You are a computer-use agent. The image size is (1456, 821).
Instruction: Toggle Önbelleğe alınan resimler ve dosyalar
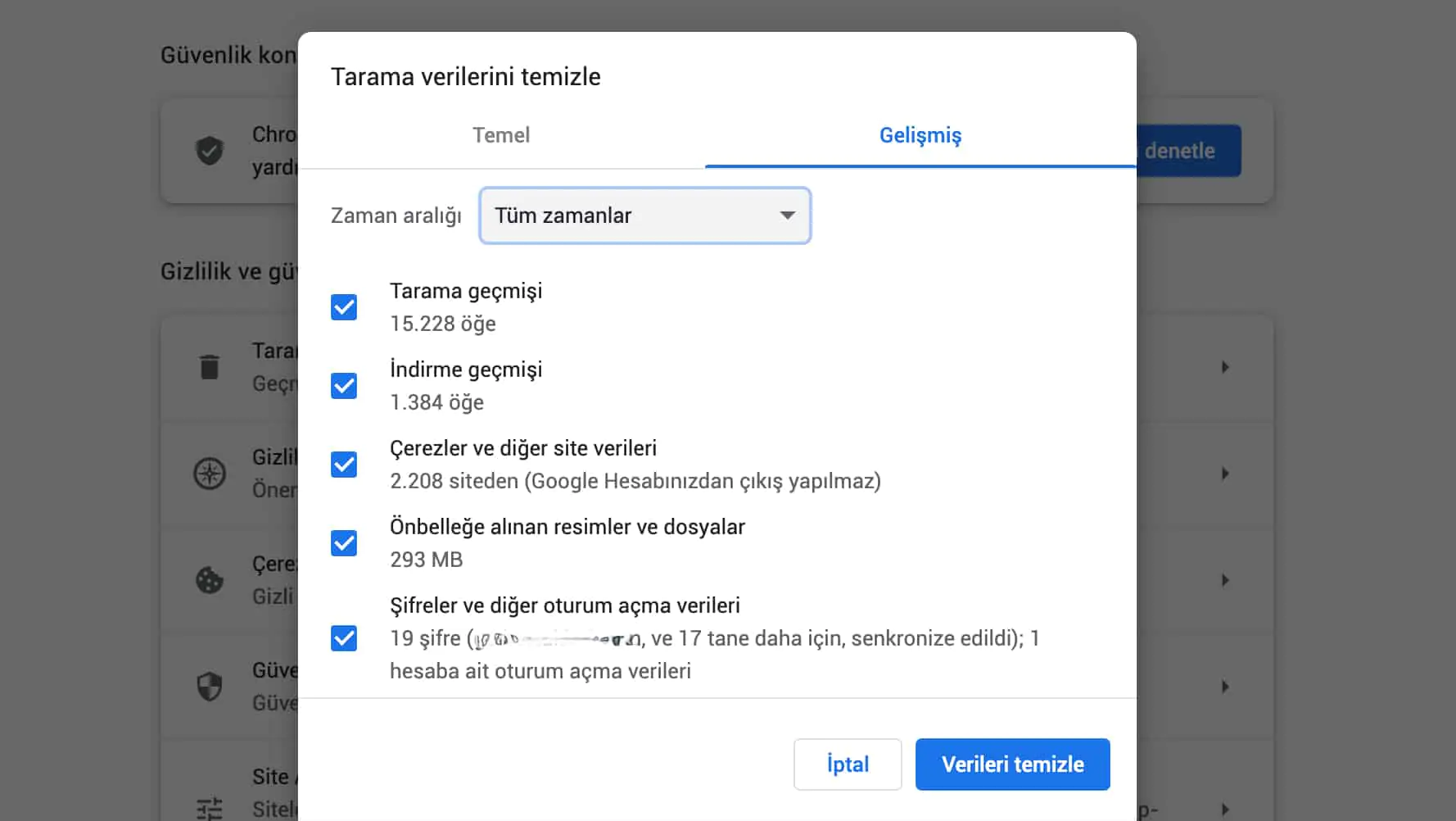344,542
